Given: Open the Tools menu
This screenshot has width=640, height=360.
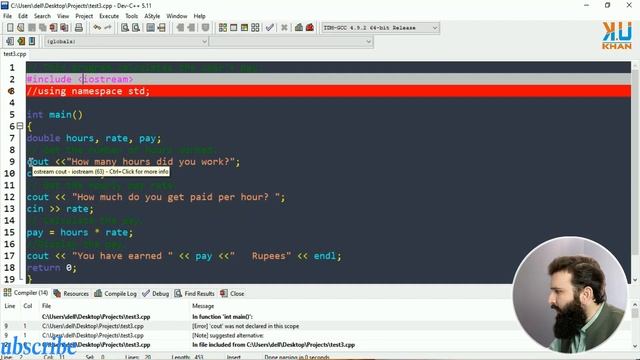Looking at the screenshot, I should tap(131, 16).
